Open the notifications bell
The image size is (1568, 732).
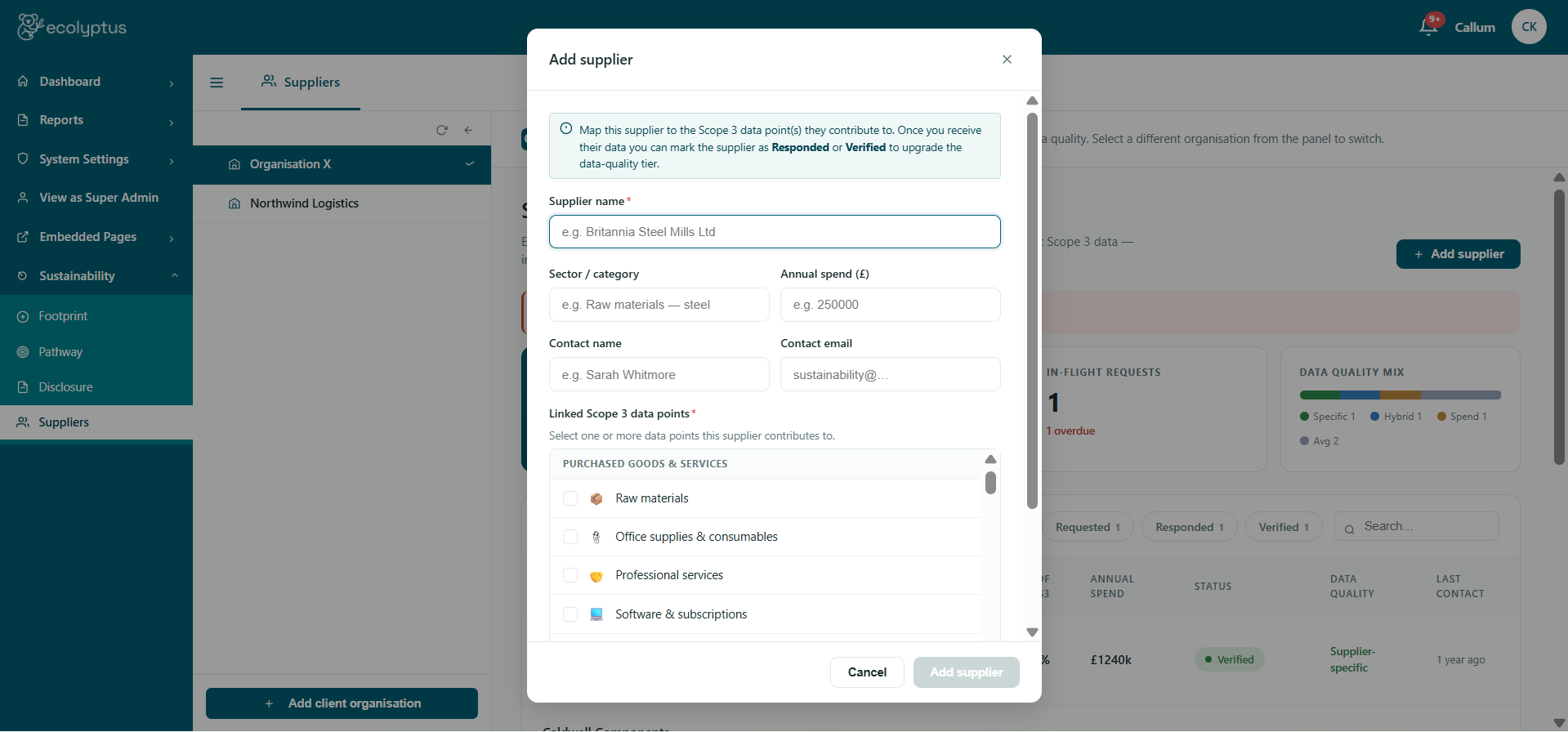pyautogui.click(x=1428, y=27)
